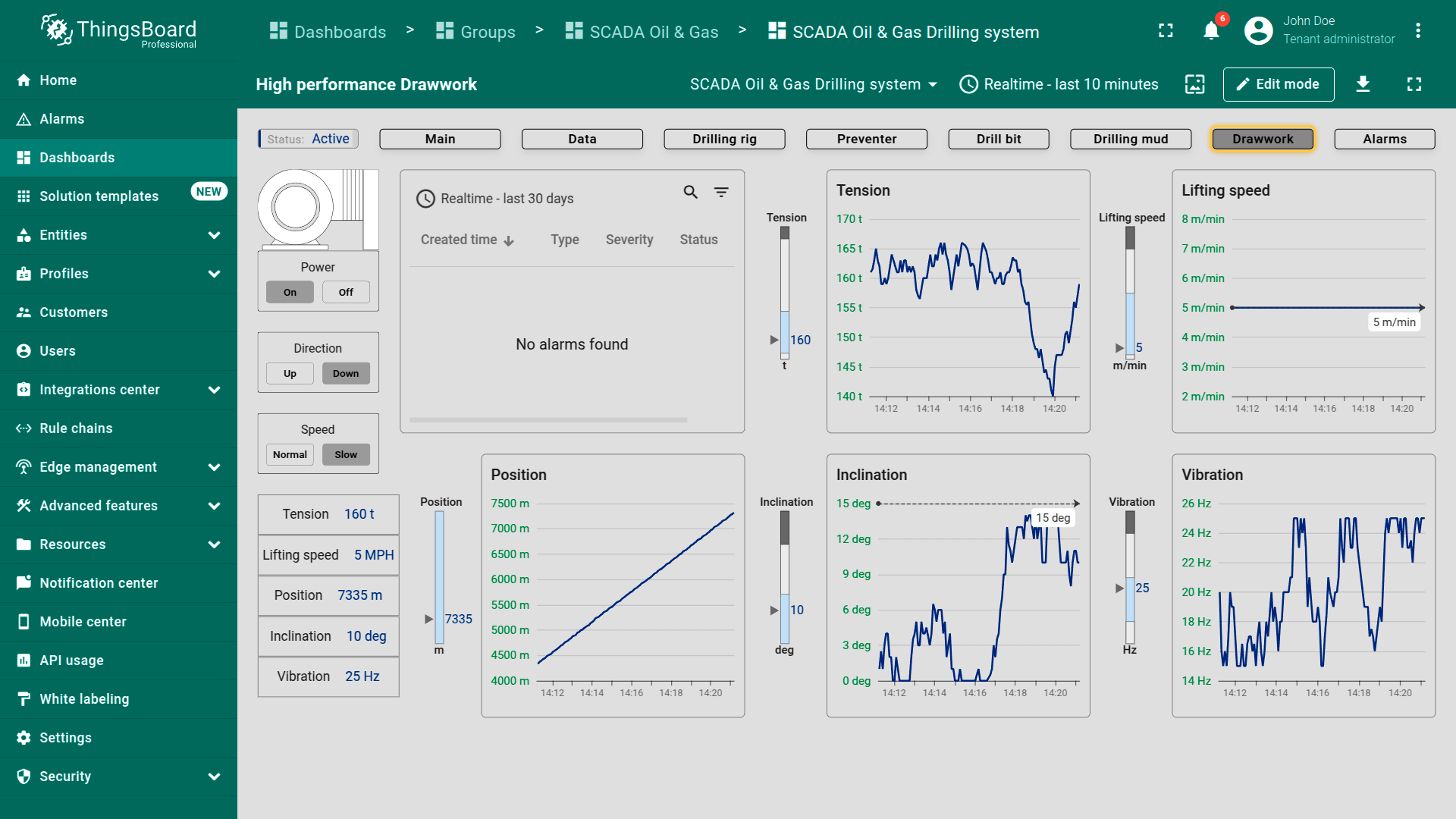Click the dashboard image export icon

pos(1194,84)
